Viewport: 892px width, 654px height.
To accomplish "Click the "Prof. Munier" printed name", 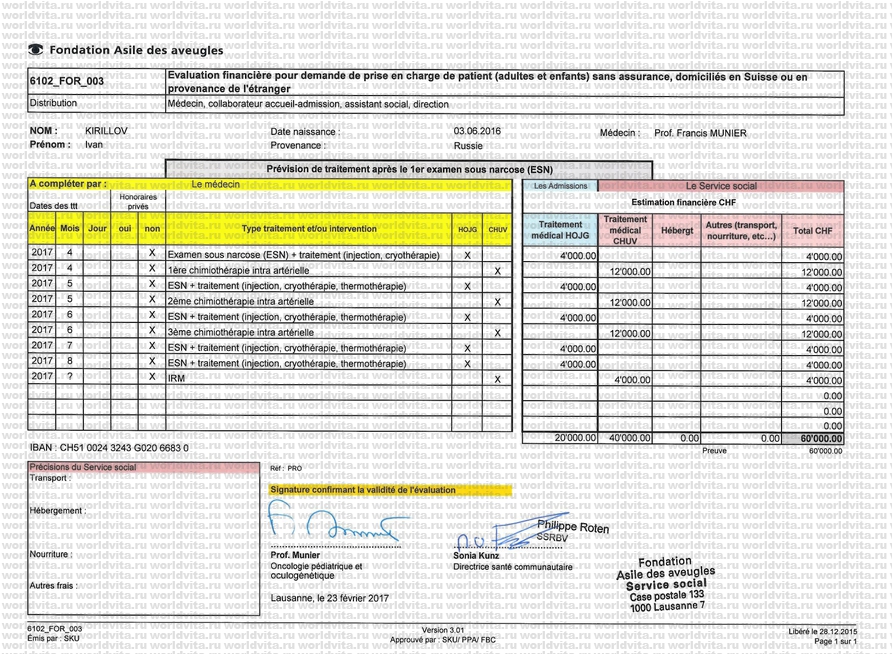I will click(295, 555).
